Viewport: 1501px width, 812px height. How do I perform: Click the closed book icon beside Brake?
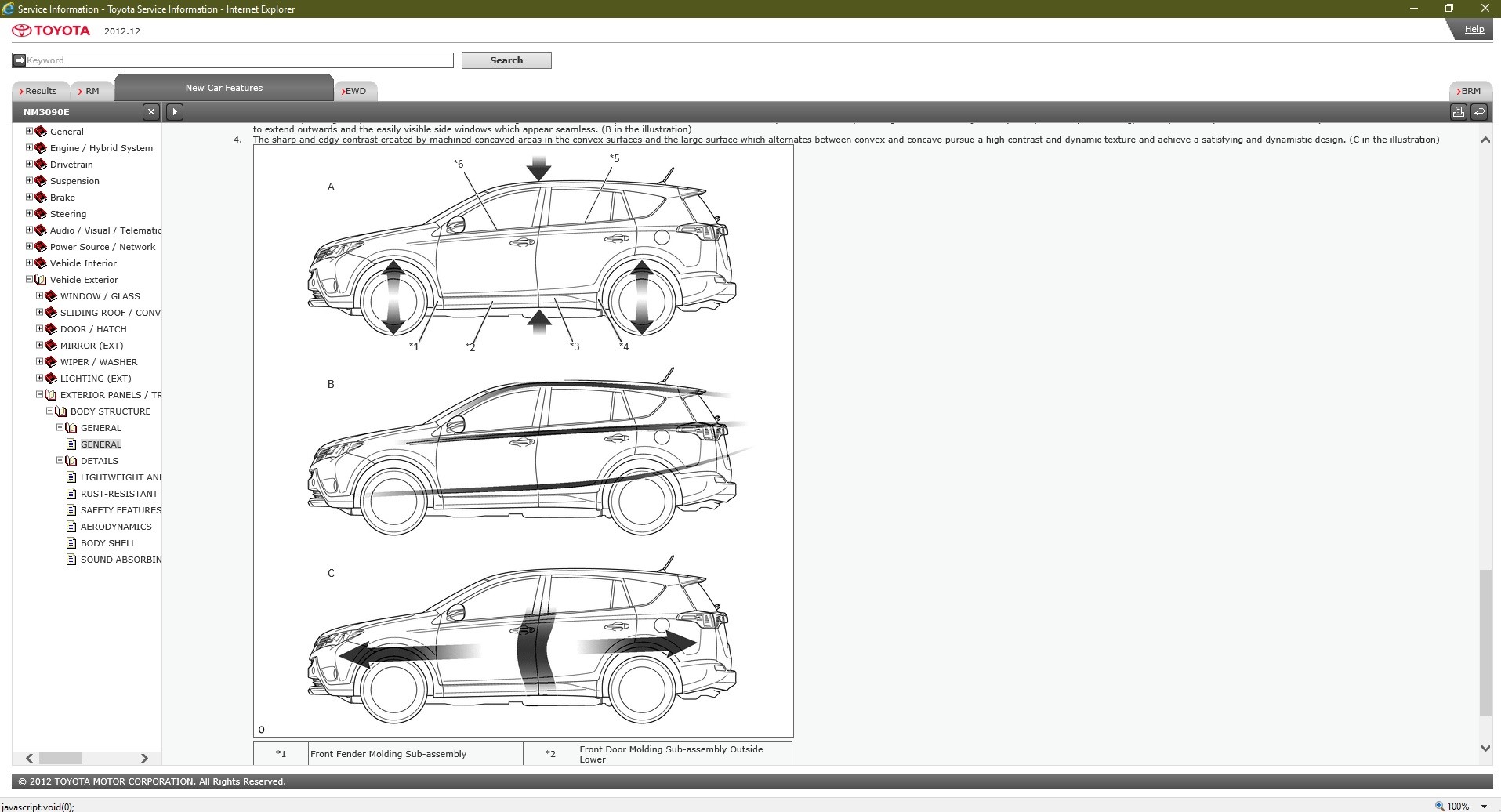[x=41, y=198]
